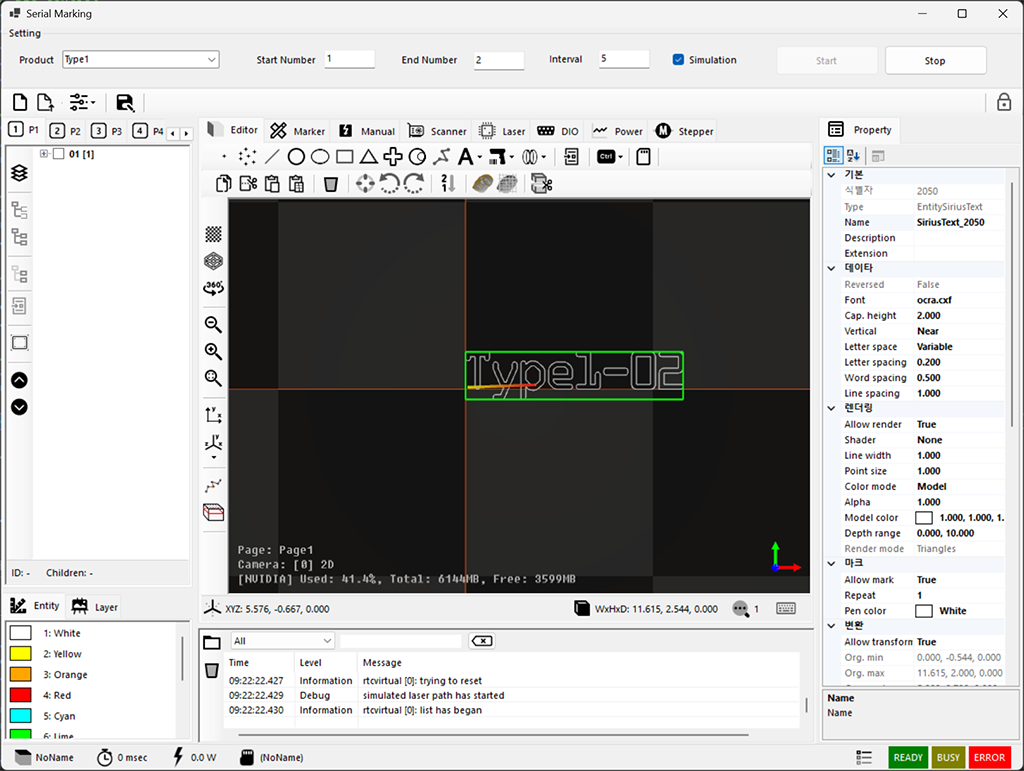This screenshot has width=1024, height=771.
Task: Open the Product dropdown showing Type1
Action: pos(140,60)
